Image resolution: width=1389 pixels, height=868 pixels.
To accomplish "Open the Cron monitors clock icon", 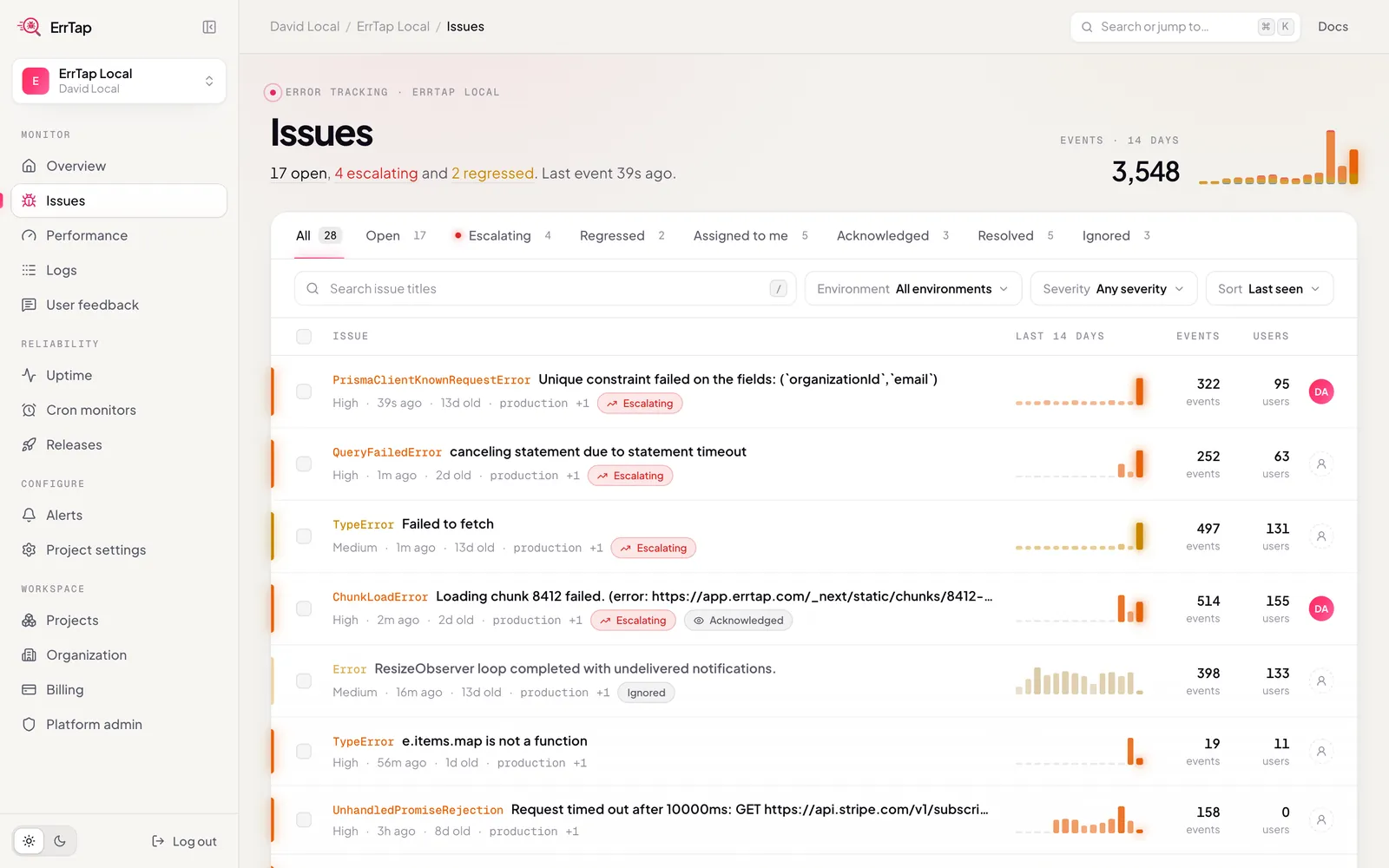I will [29, 410].
